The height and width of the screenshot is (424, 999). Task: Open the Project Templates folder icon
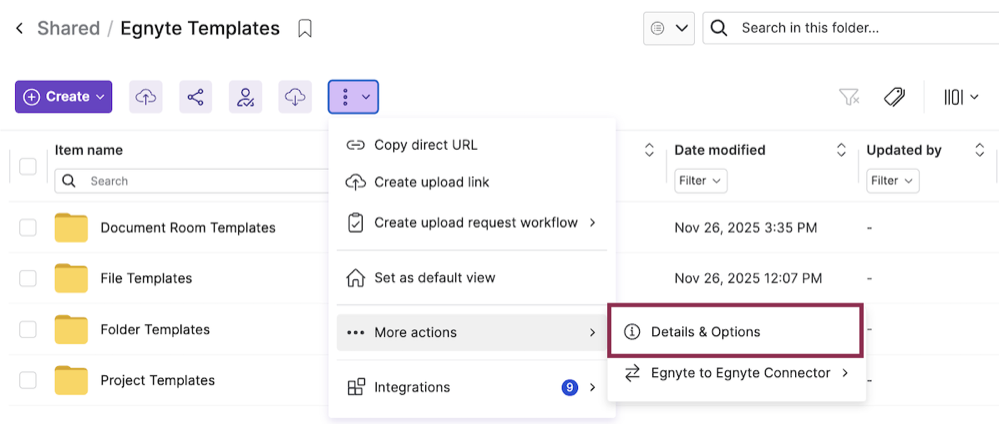(x=71, y=381)
